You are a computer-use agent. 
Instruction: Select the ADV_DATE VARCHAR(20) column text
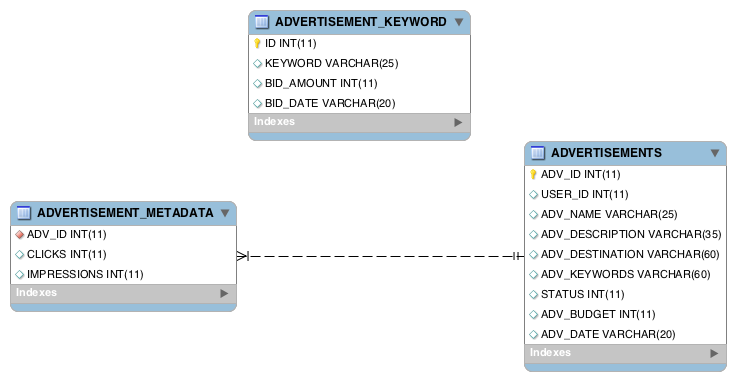[608, 335]
